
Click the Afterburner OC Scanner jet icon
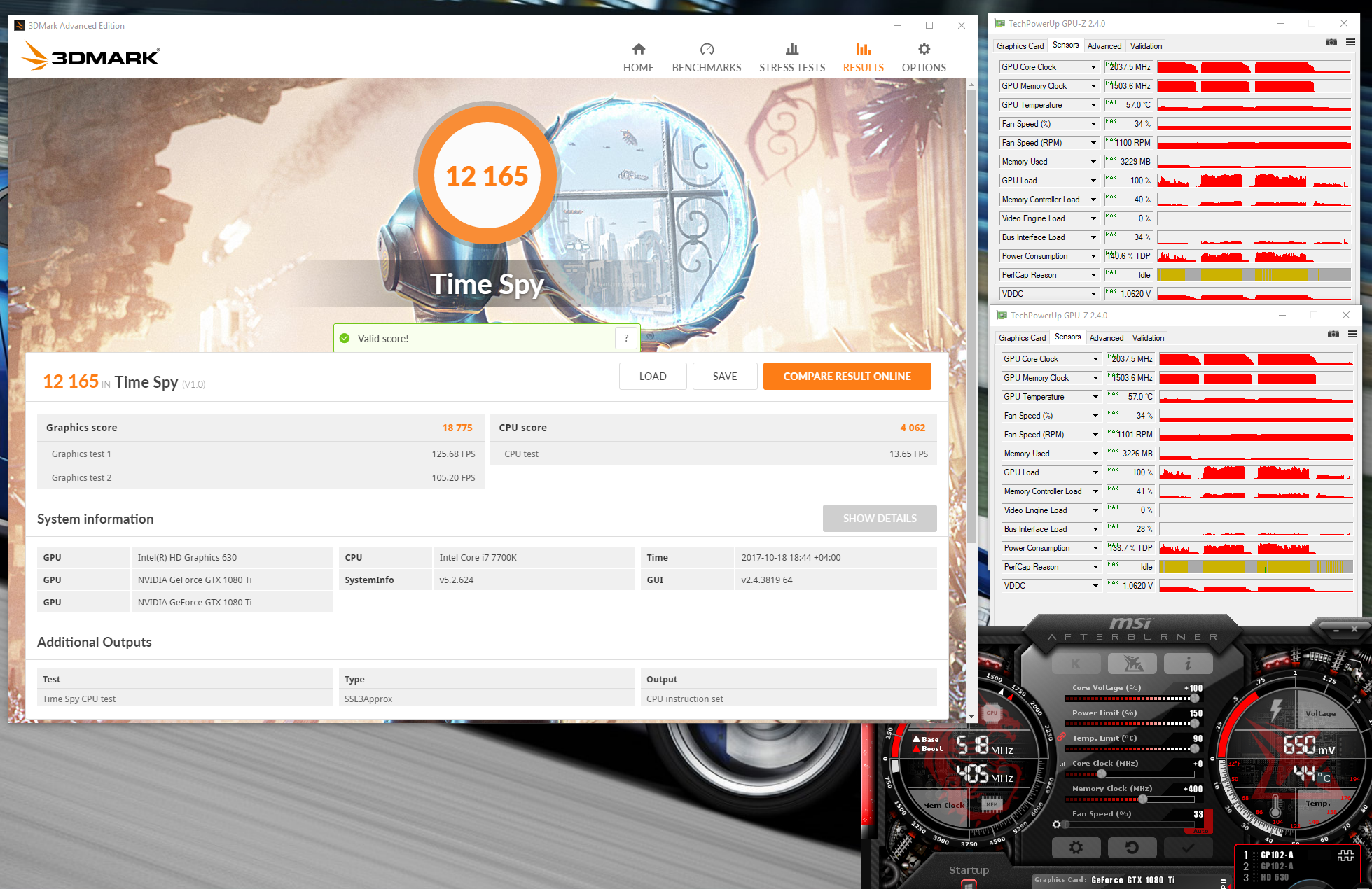click(x=1132, y=664)
